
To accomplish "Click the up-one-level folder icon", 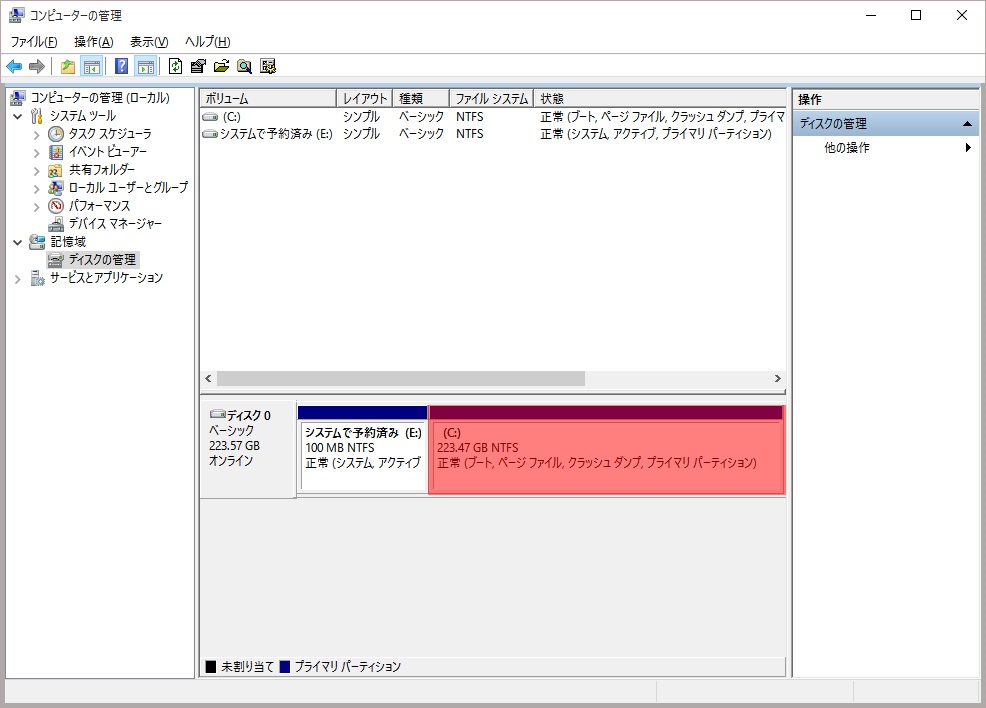I will pyautogui.click(x=68, y=66).
